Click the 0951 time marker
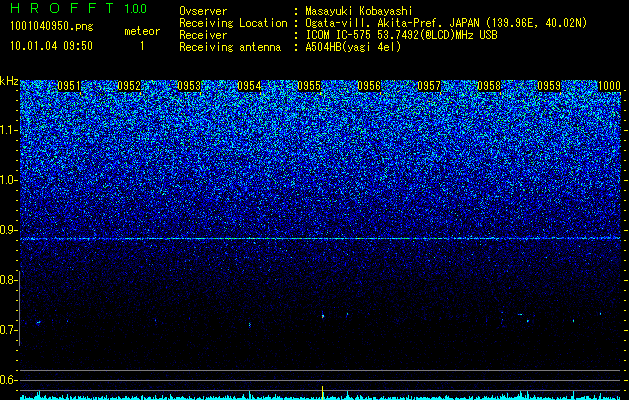Image resolution: width=629 pixels, height=400 pixels. tap(69, 86)
